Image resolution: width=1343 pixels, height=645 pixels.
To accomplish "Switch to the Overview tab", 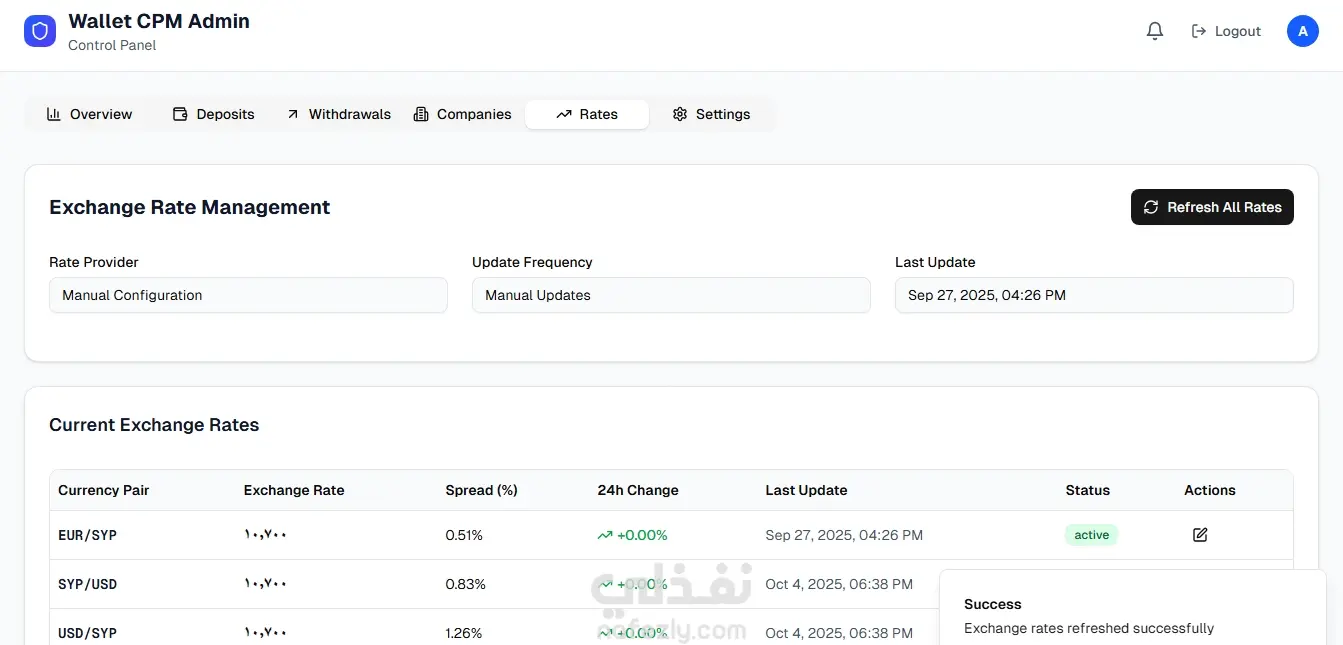I will (90, 114).
